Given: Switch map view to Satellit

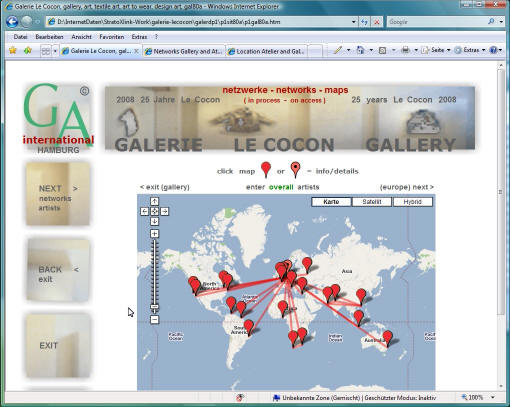Looking at the screenshot, I should (372, 202).
